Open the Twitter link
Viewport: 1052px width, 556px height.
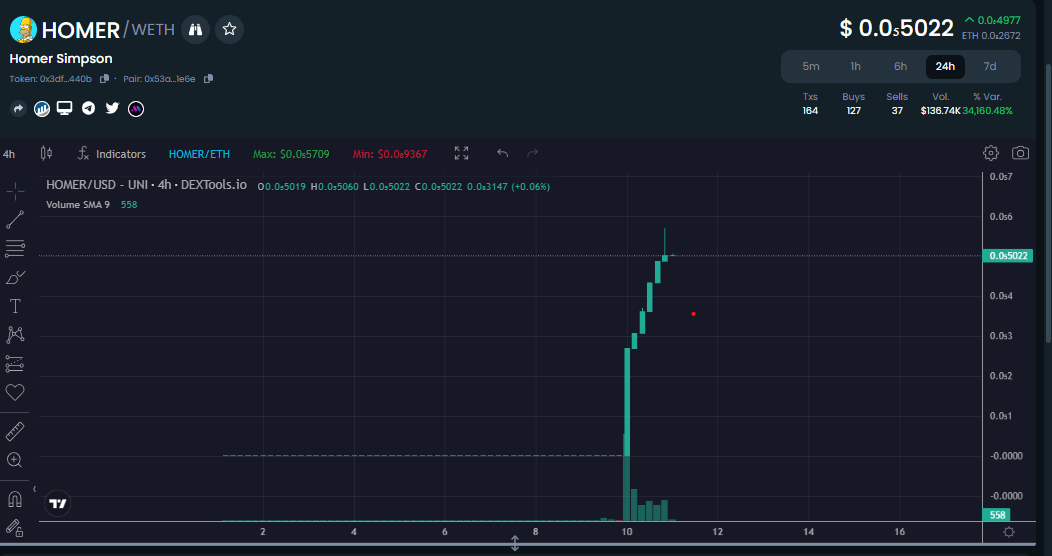(112, 108)
